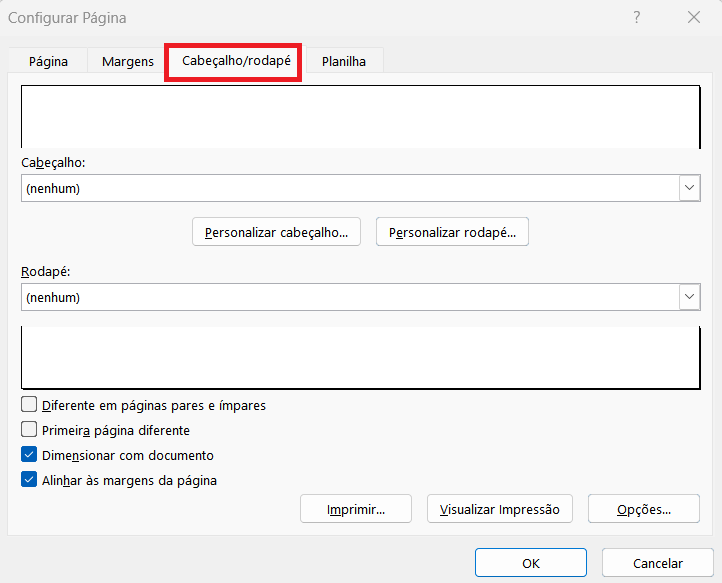Image resolution: width=722 pixels, height=583 pixels.
Task: Go to the Planilha tab
Action: click(343, 61)
